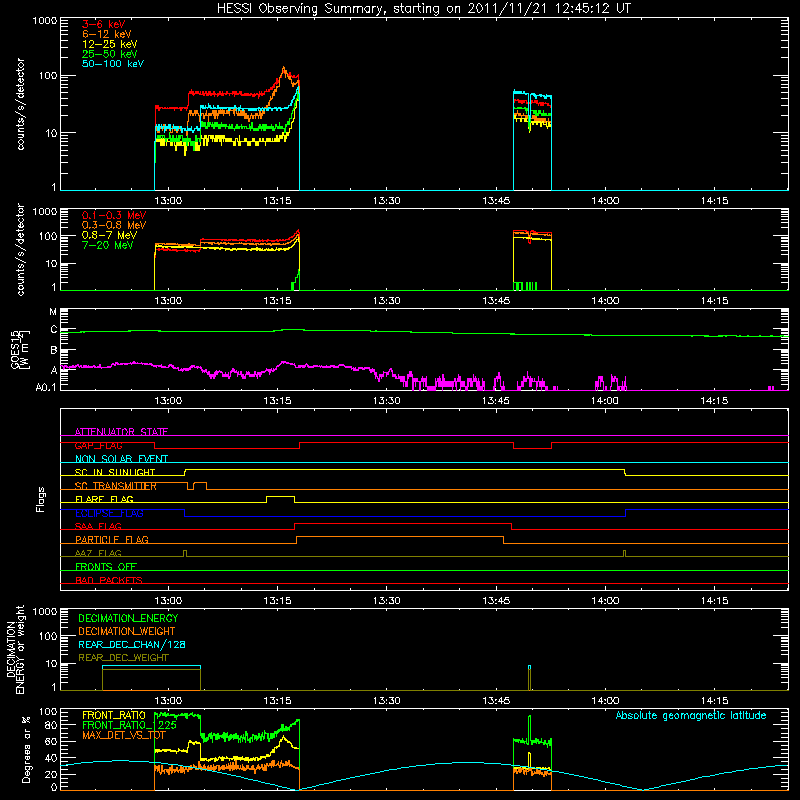Pick the SC_TRANSMITTER flag label
800x800 pixels.
pyautogui.click(x=116, y=486)
